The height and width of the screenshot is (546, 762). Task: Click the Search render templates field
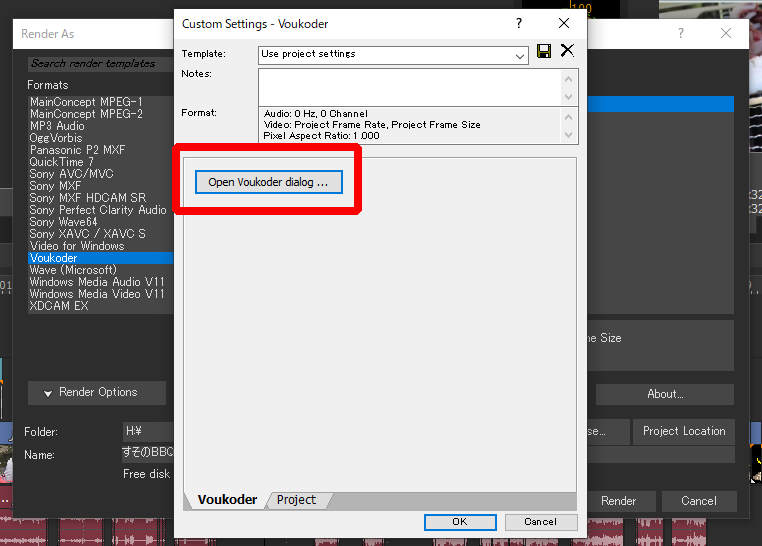point(100,63)
